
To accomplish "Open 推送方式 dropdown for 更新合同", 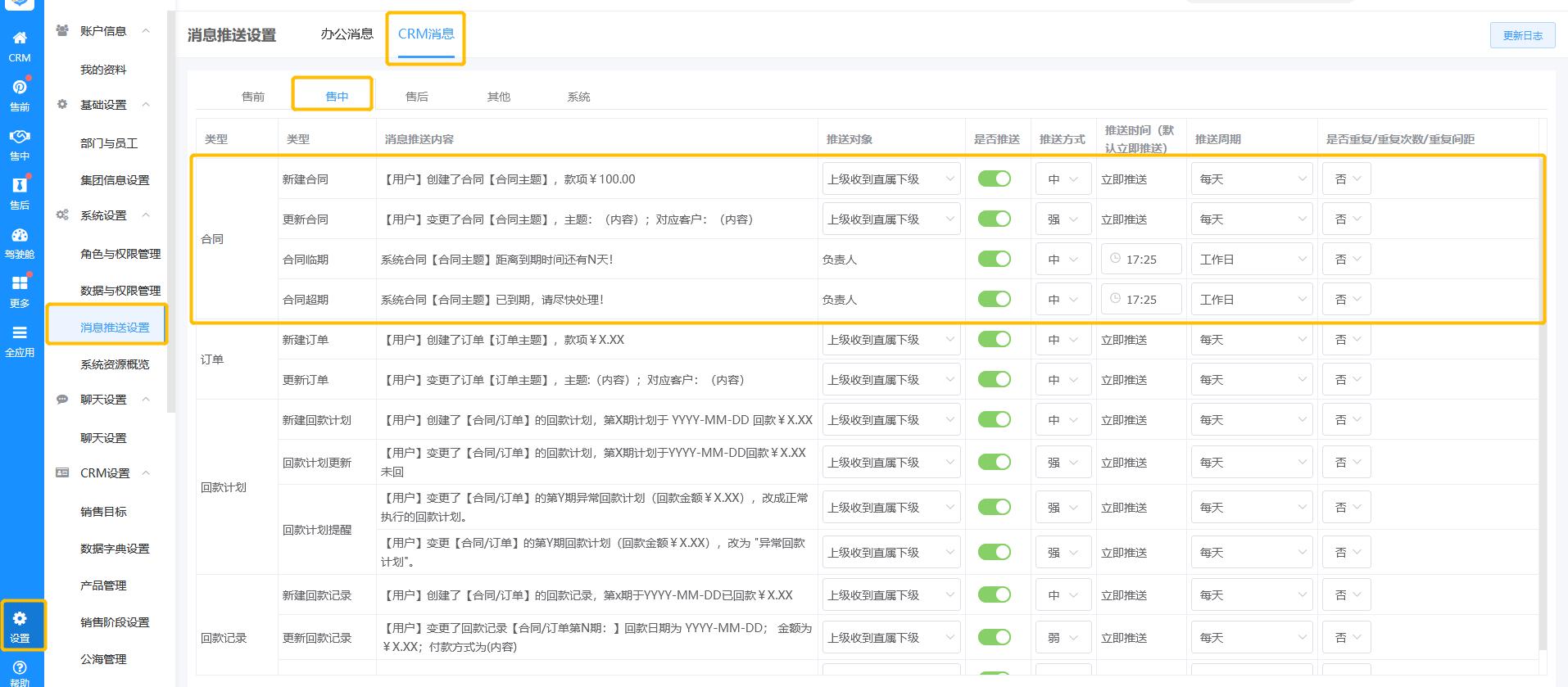I will point(1063,219).
